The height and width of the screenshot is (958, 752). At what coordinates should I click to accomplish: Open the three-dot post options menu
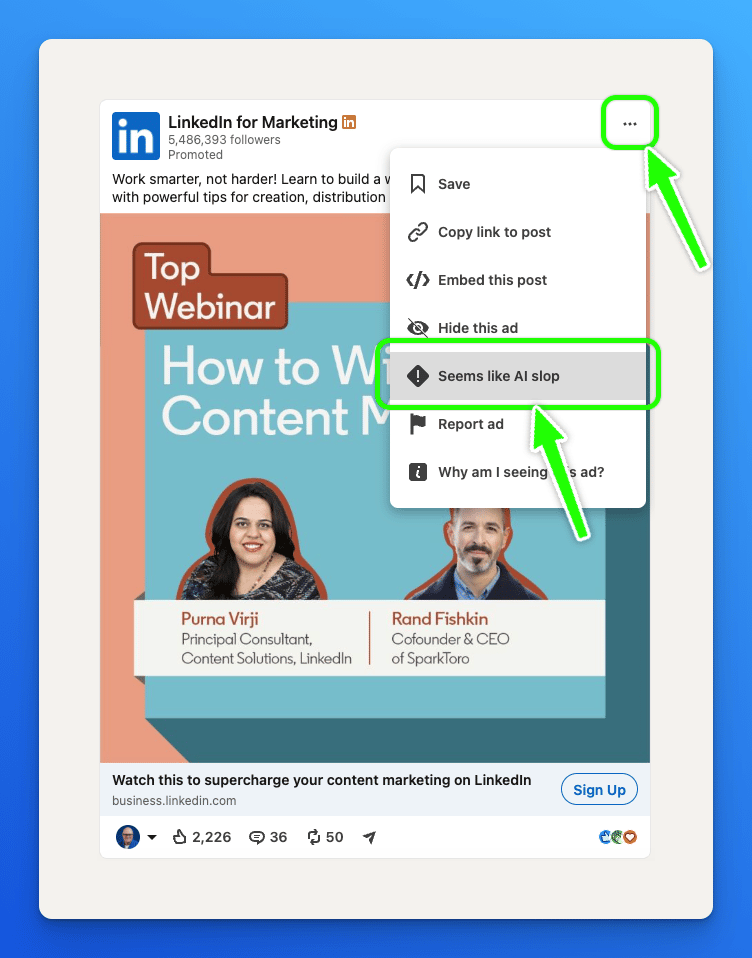(629, 124)
